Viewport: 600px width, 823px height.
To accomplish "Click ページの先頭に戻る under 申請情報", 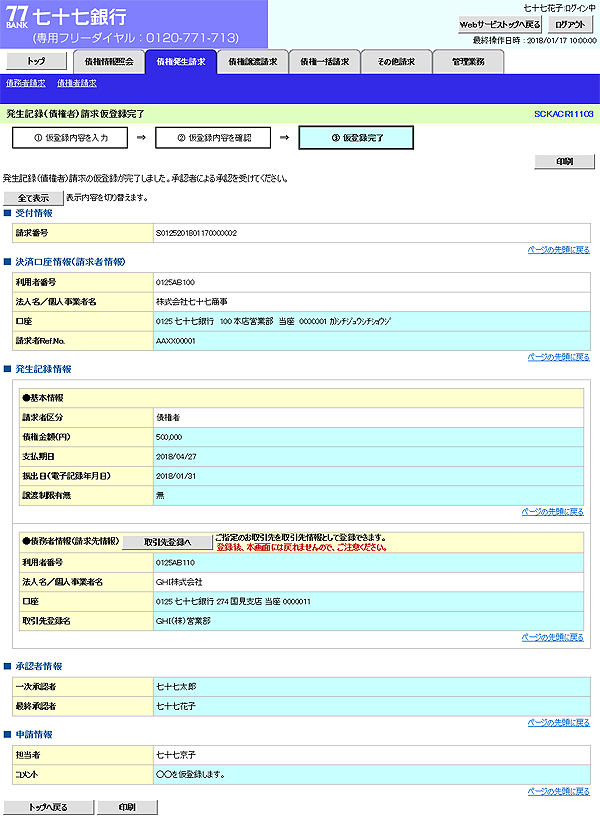I will click(x=559, y=792).
